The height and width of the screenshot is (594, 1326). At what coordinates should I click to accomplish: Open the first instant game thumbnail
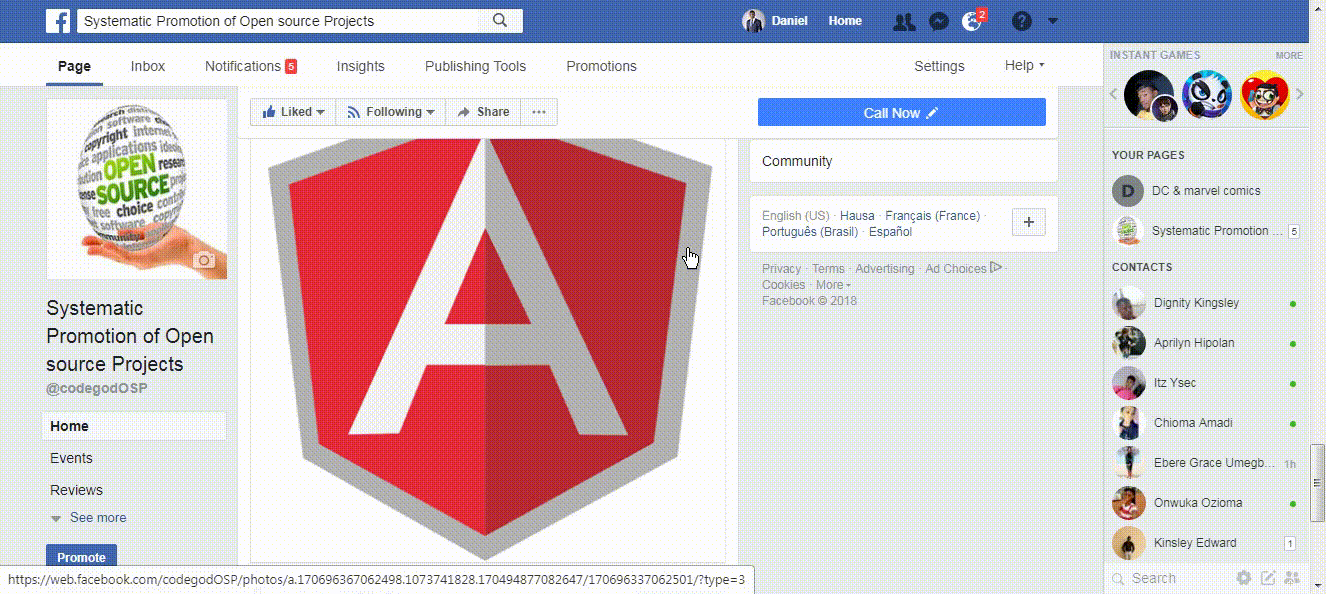[1149, 95]
